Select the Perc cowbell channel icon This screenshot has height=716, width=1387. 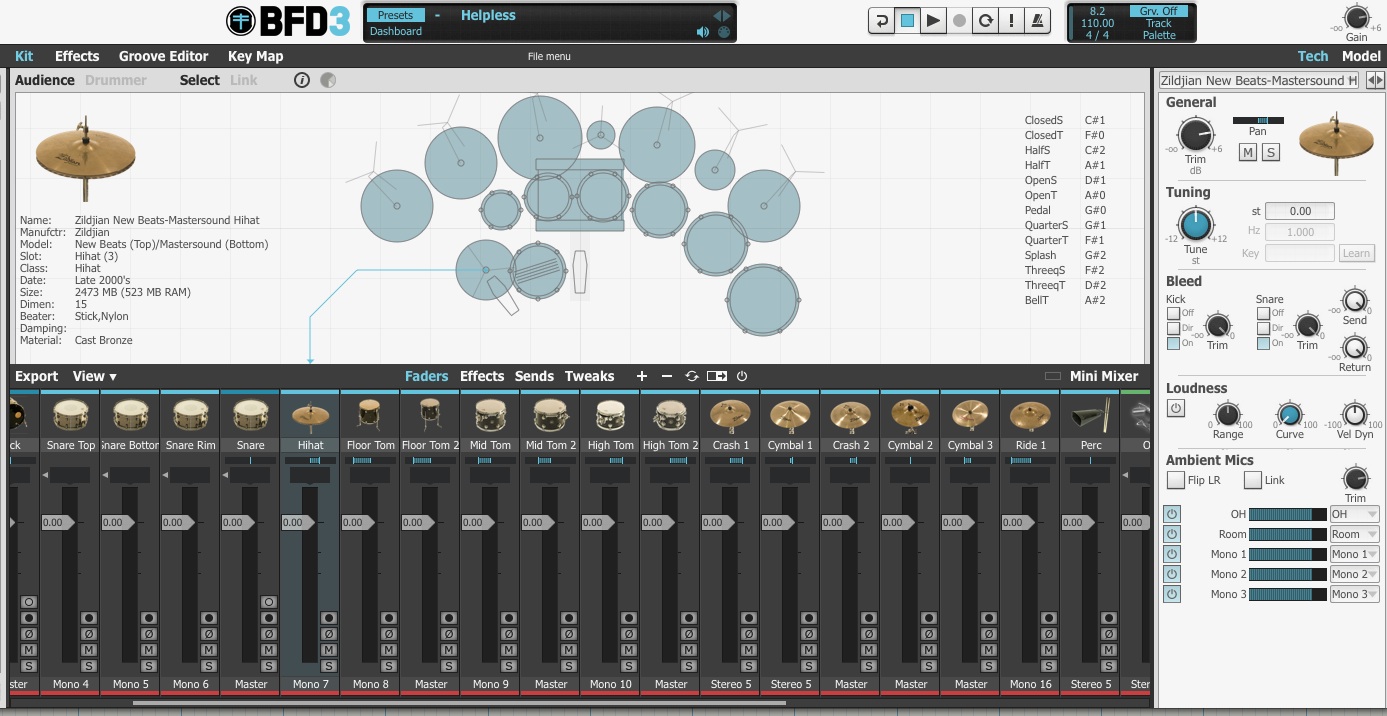pyautogui.click(x=1090, y=415)
